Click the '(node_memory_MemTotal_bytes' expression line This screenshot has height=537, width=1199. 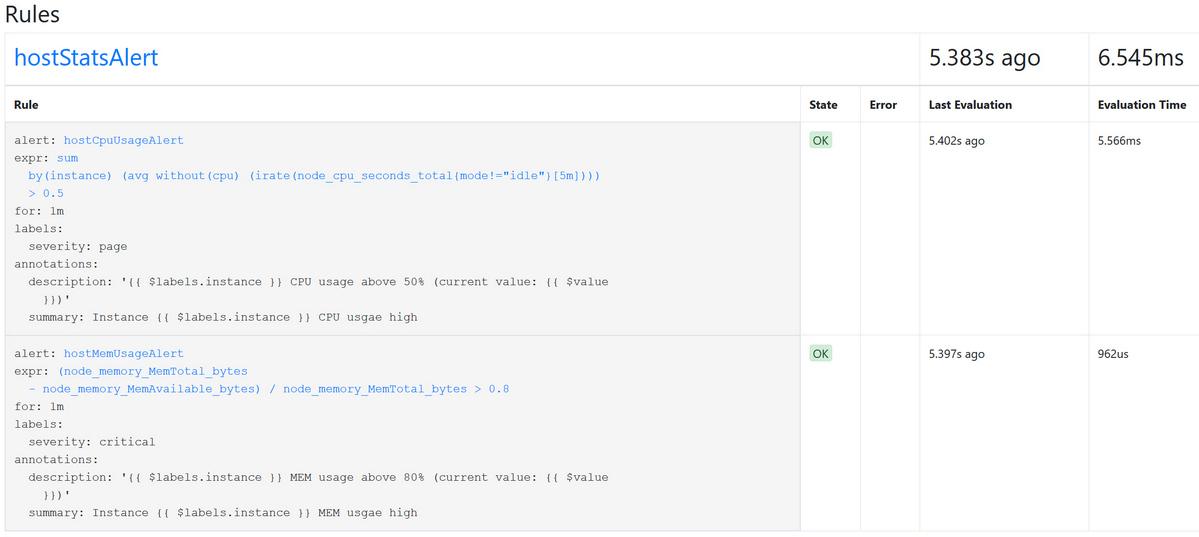(x=153, y=371)
